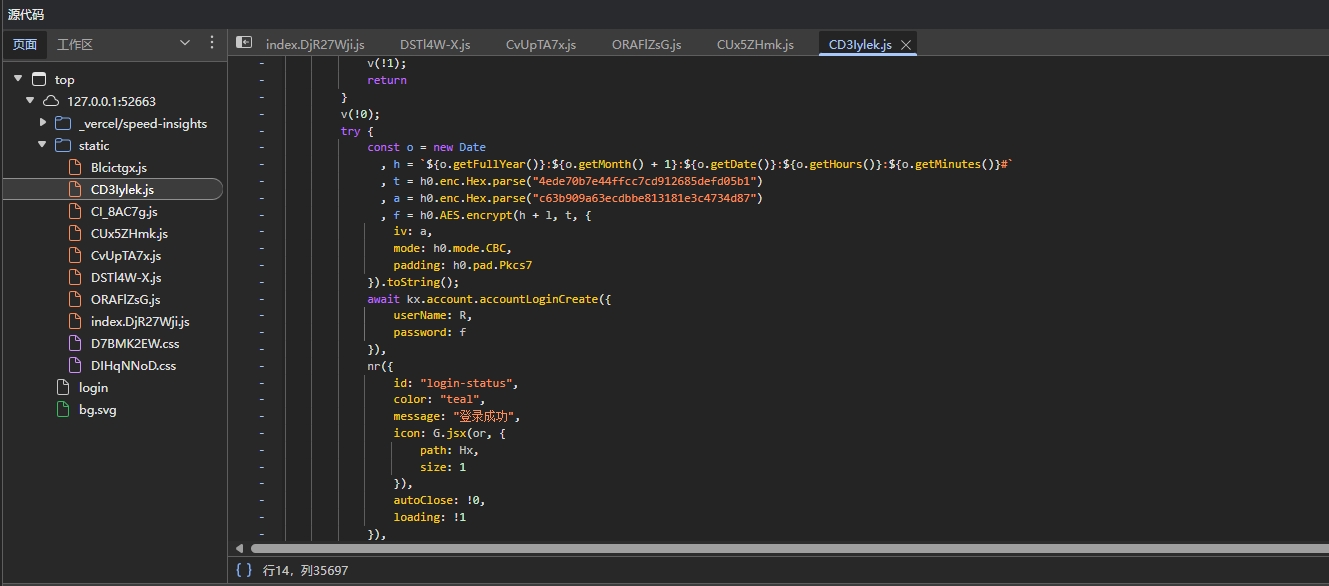Click the static folder icon
1329x586 pixels.
[x=63, y=146]
